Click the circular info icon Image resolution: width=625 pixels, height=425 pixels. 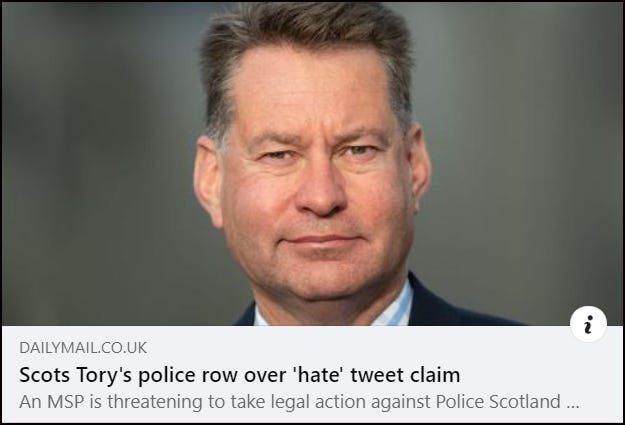[x=588, y=325]
